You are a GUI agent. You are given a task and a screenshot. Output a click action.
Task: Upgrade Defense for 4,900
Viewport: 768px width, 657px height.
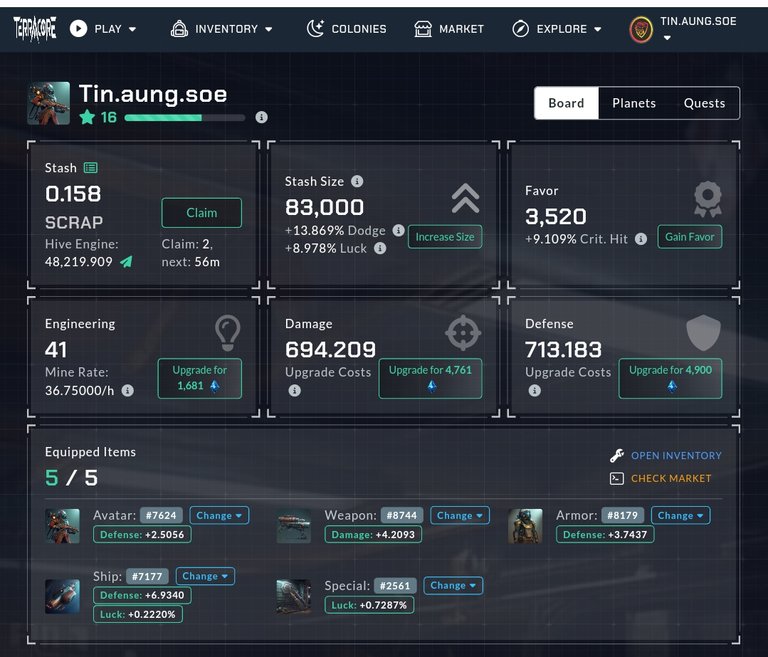pos(670,378)
